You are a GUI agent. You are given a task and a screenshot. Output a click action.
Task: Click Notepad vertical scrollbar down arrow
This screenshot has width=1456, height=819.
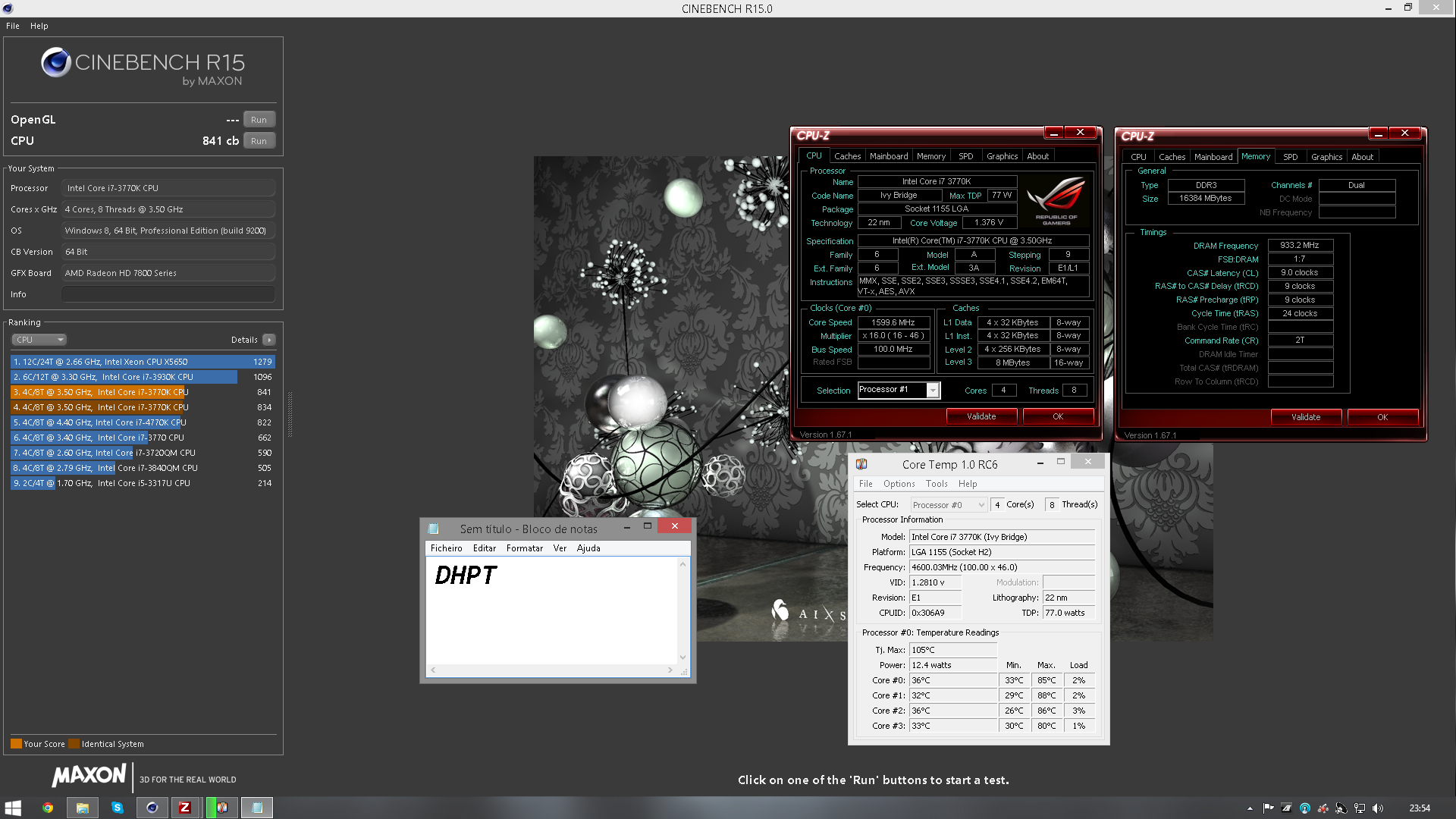point(682,657)
